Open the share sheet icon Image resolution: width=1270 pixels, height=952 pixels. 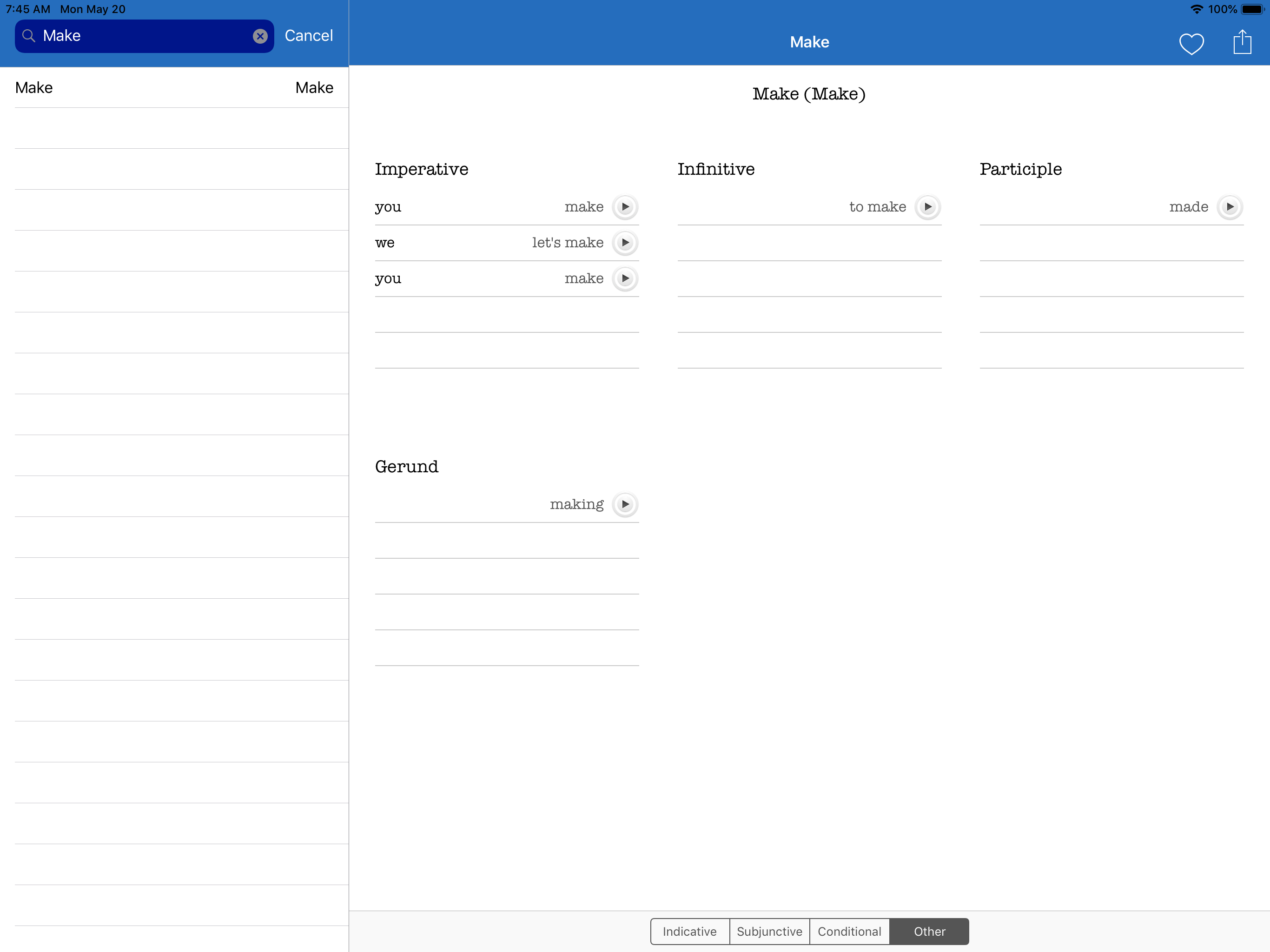(1243, 42)
